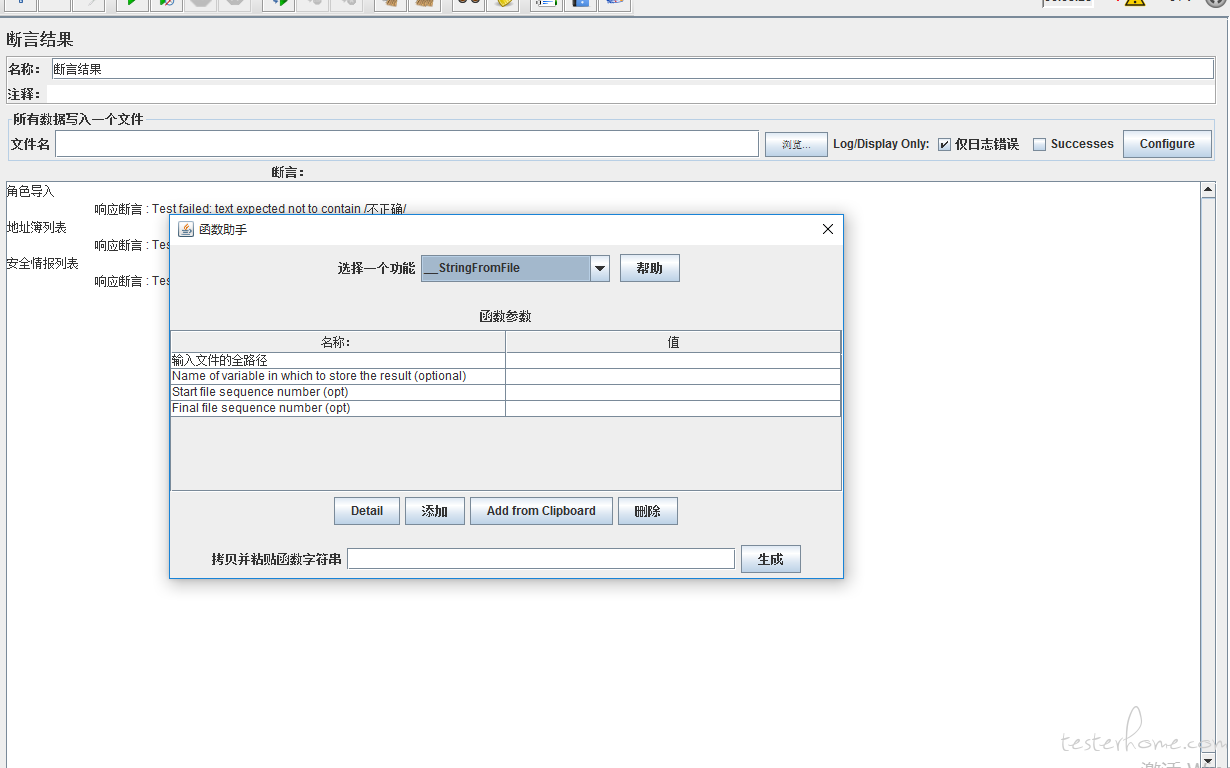Click the 帮助 button
1230x768 pixels.
[650, 268]
